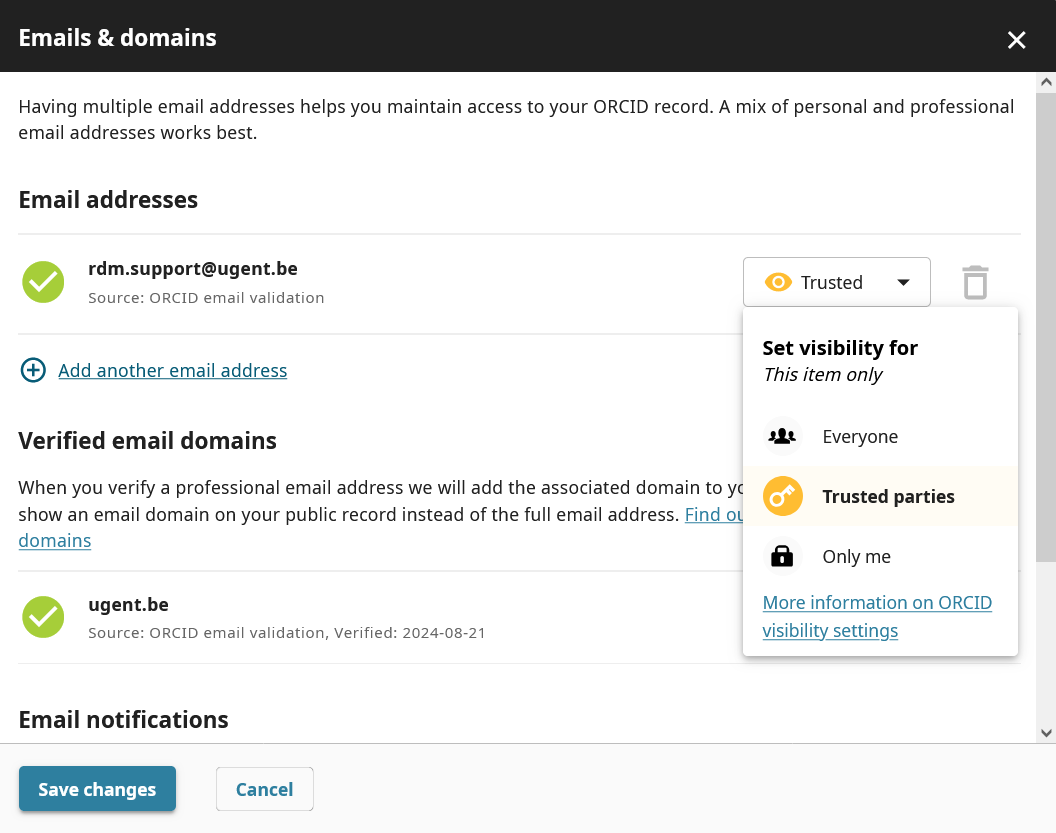Image resolution: width=1056 pixels, height=833 pixels.
Task: Choose Trusted parties visibility option
Action: pos(888,497)
